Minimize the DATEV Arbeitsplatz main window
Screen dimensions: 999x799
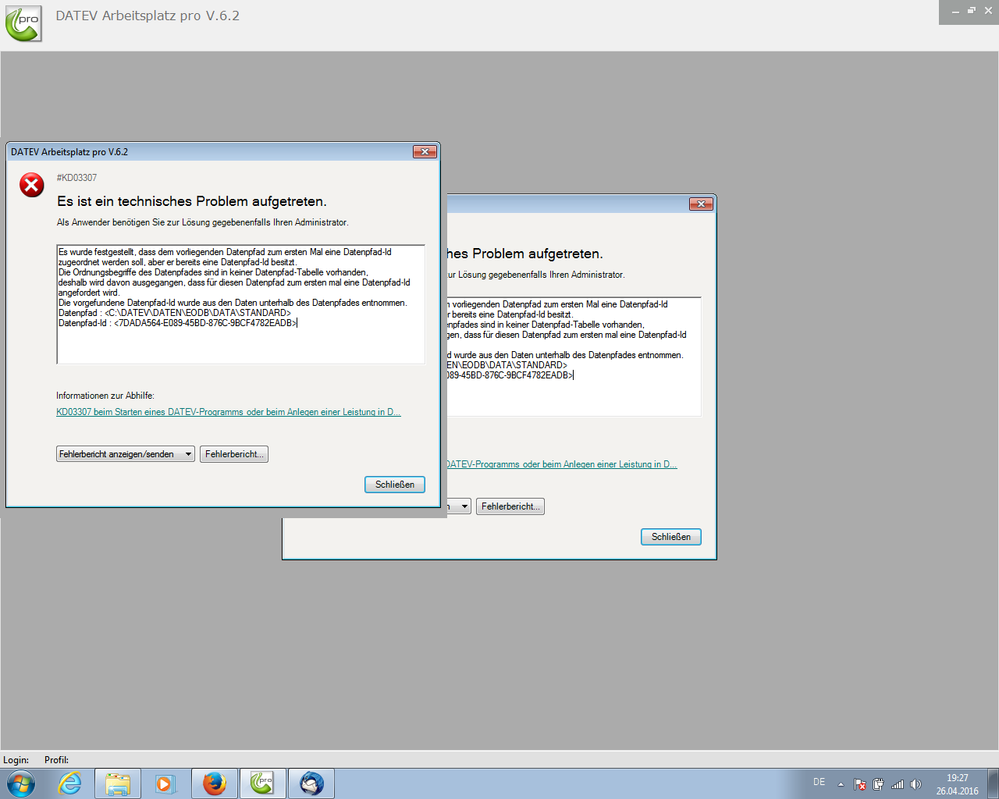pos(955,11)
